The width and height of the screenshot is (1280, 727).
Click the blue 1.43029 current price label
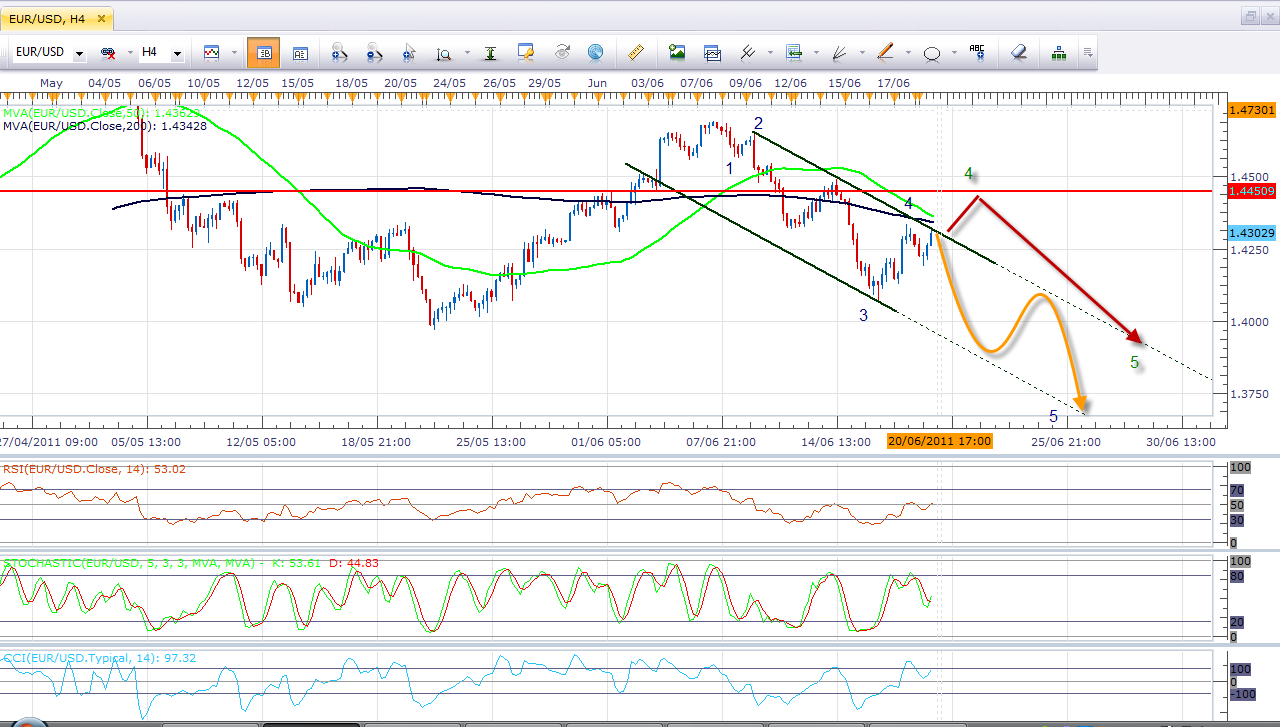click(1251, 232)
